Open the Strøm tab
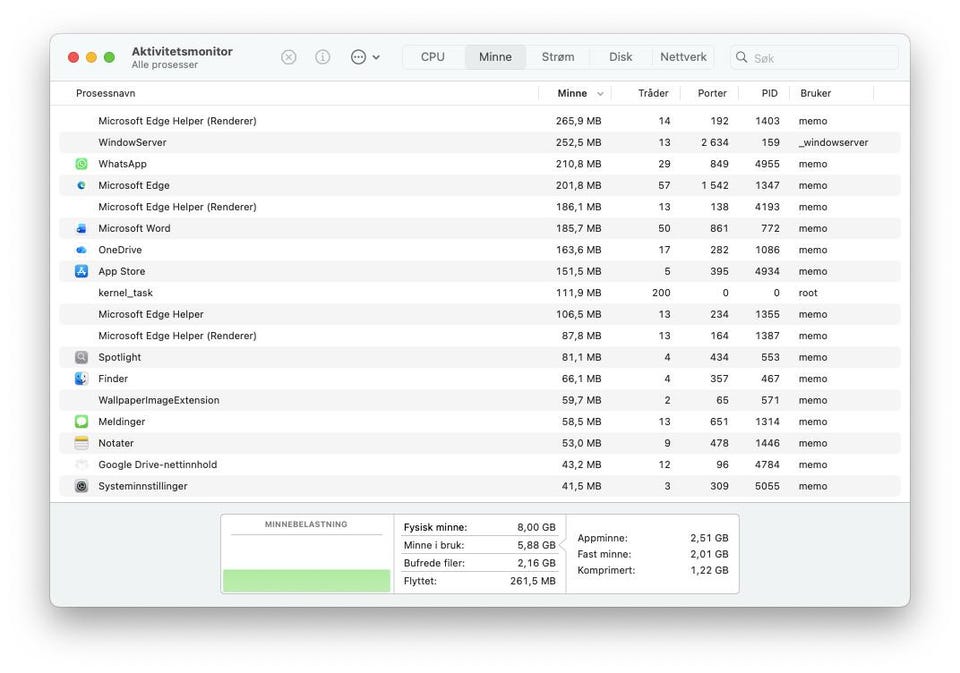 point(558,57)
